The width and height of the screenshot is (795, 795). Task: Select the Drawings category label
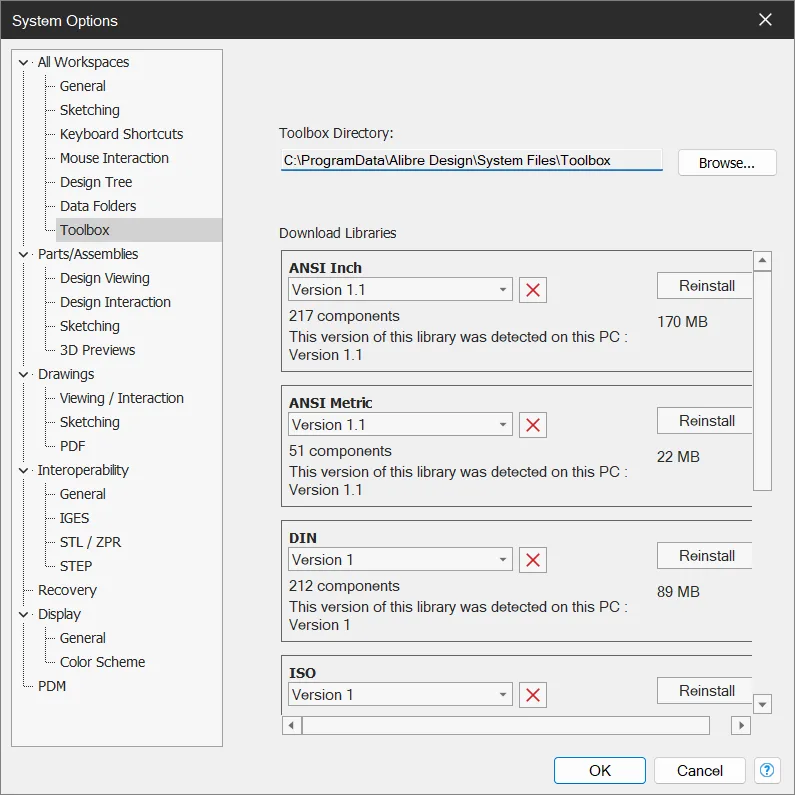click(66, 375)
